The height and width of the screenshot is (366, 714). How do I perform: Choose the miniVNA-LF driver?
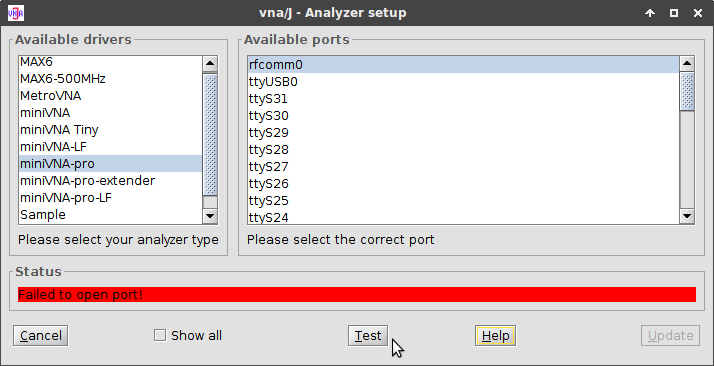point(110,147)
